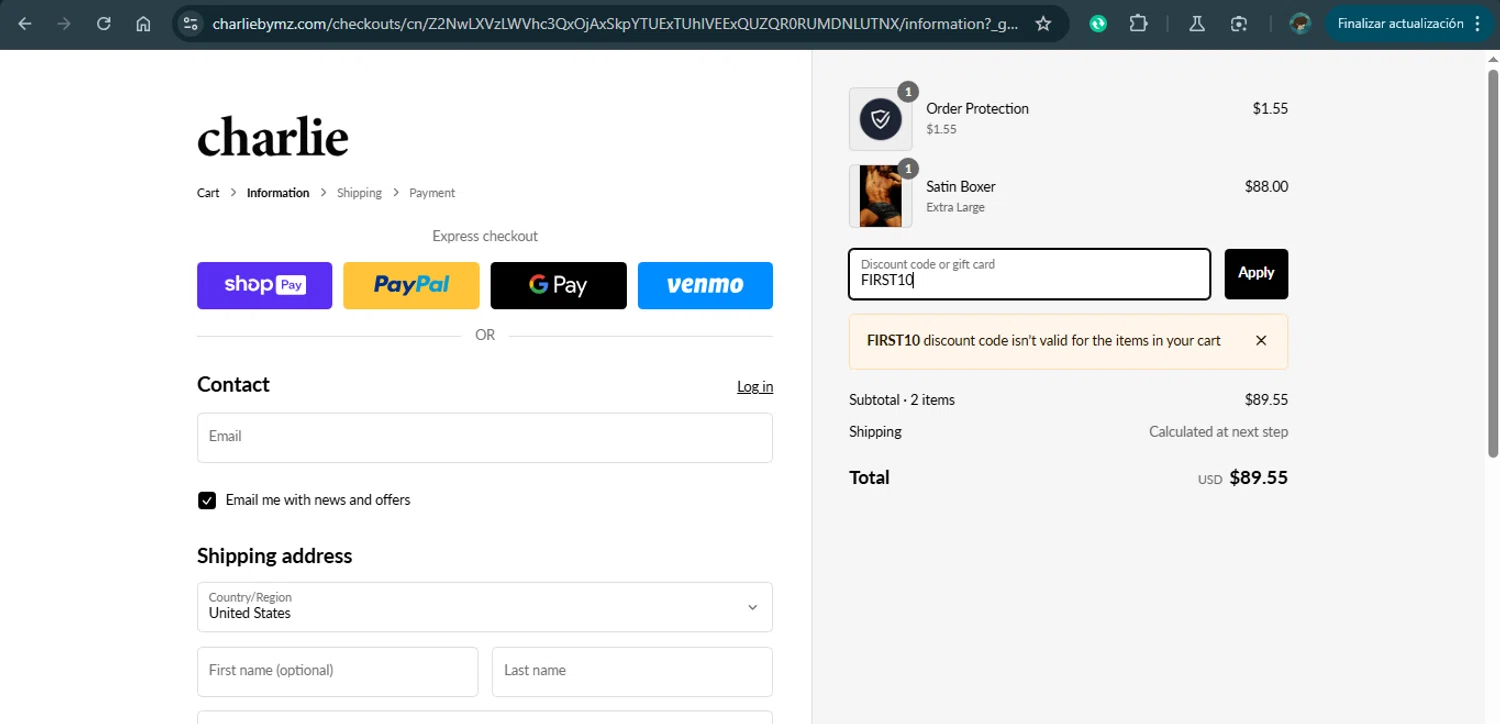Screen dimensions: 1500x724
Task: Check out with Venmo
Action: (x=705, y=285)
